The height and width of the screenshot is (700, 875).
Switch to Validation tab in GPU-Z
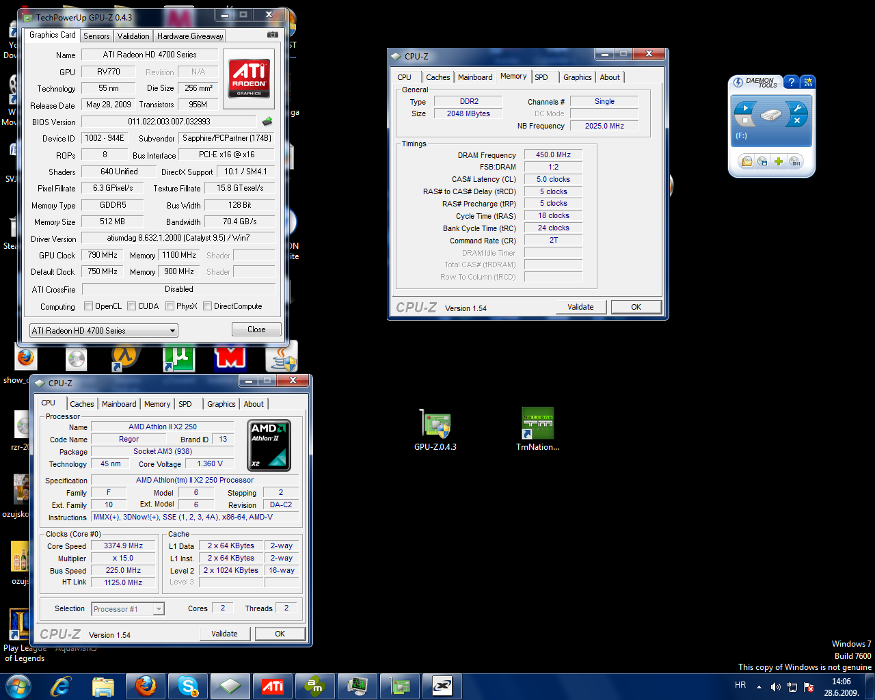point(133,36)
